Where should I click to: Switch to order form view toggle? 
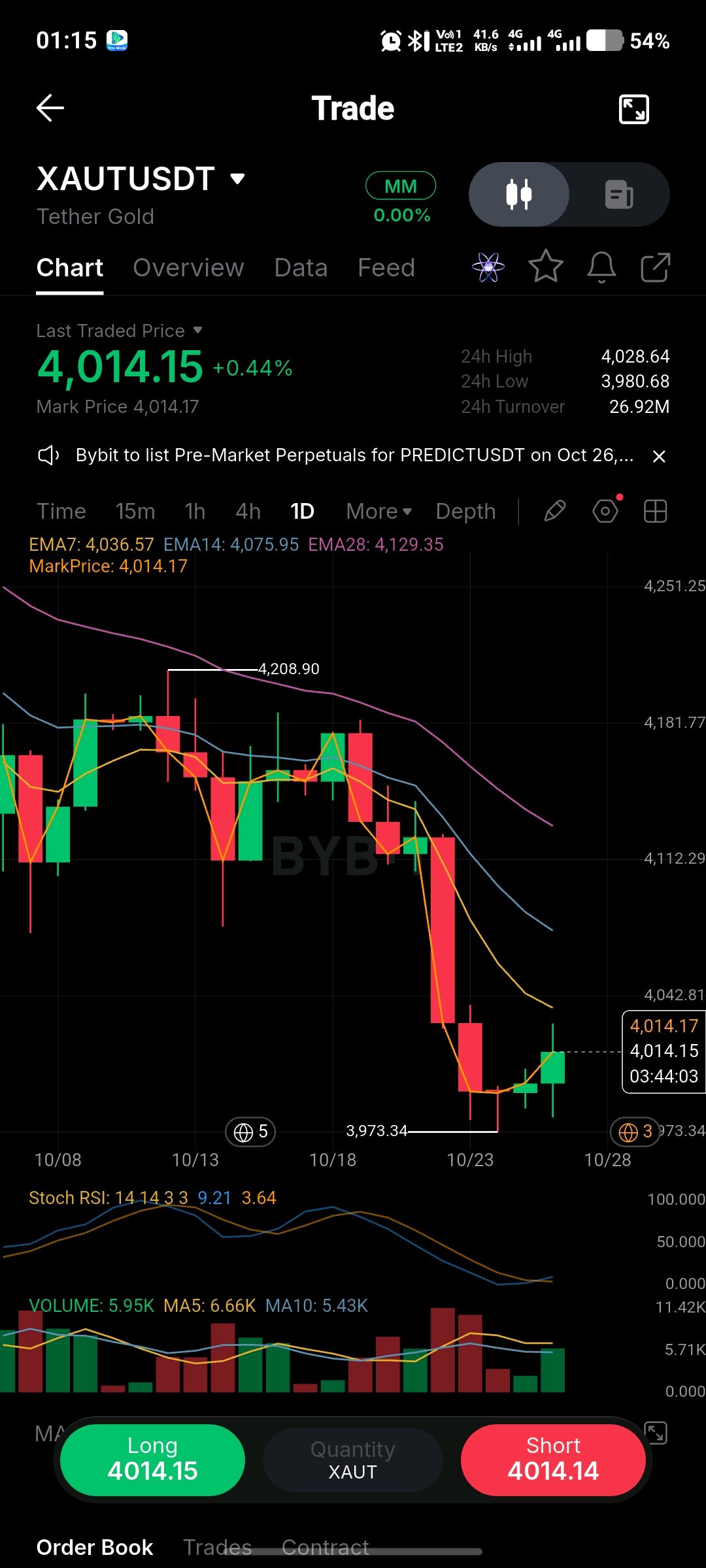point(619,194)
